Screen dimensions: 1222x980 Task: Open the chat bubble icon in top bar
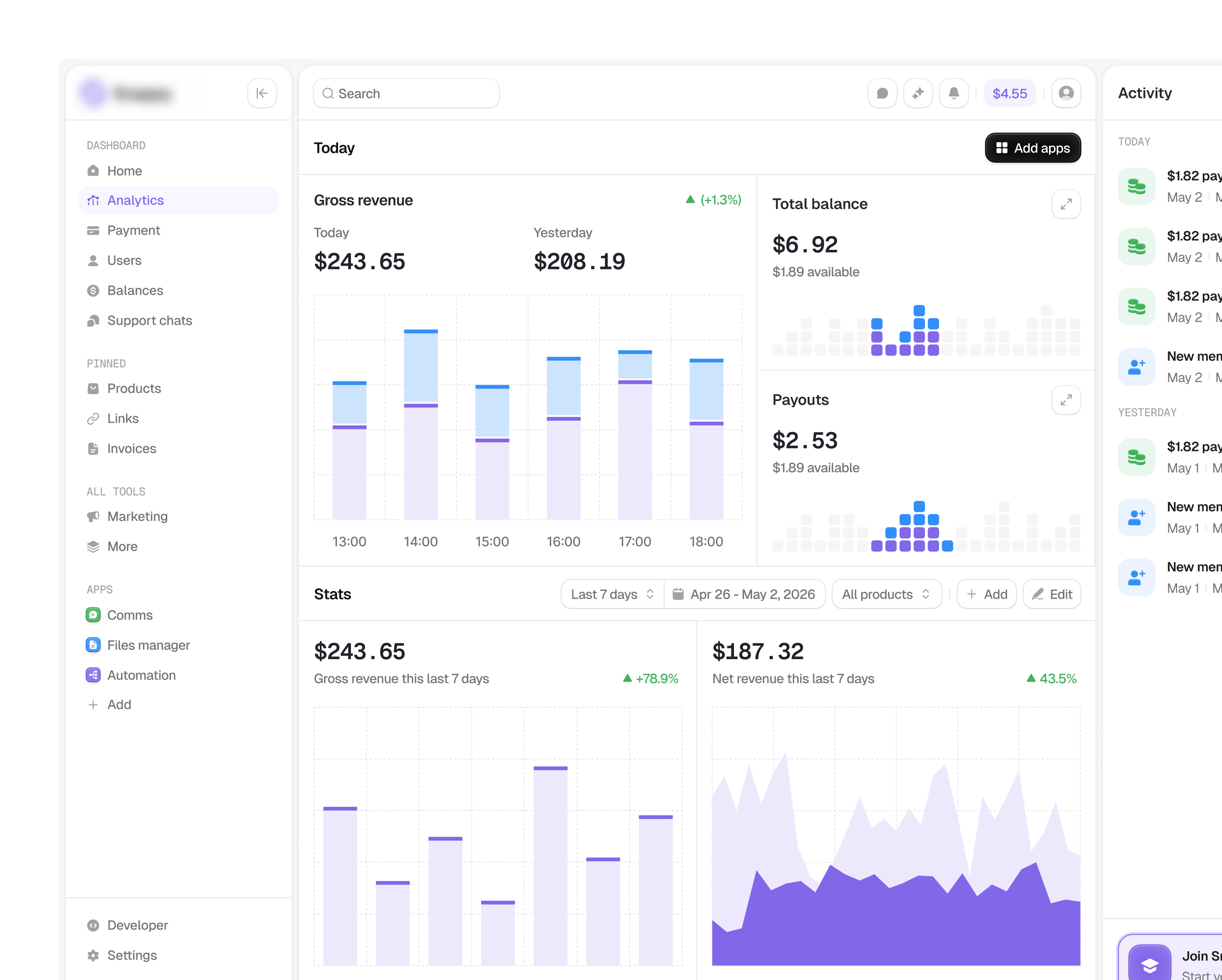click(882, 93)
